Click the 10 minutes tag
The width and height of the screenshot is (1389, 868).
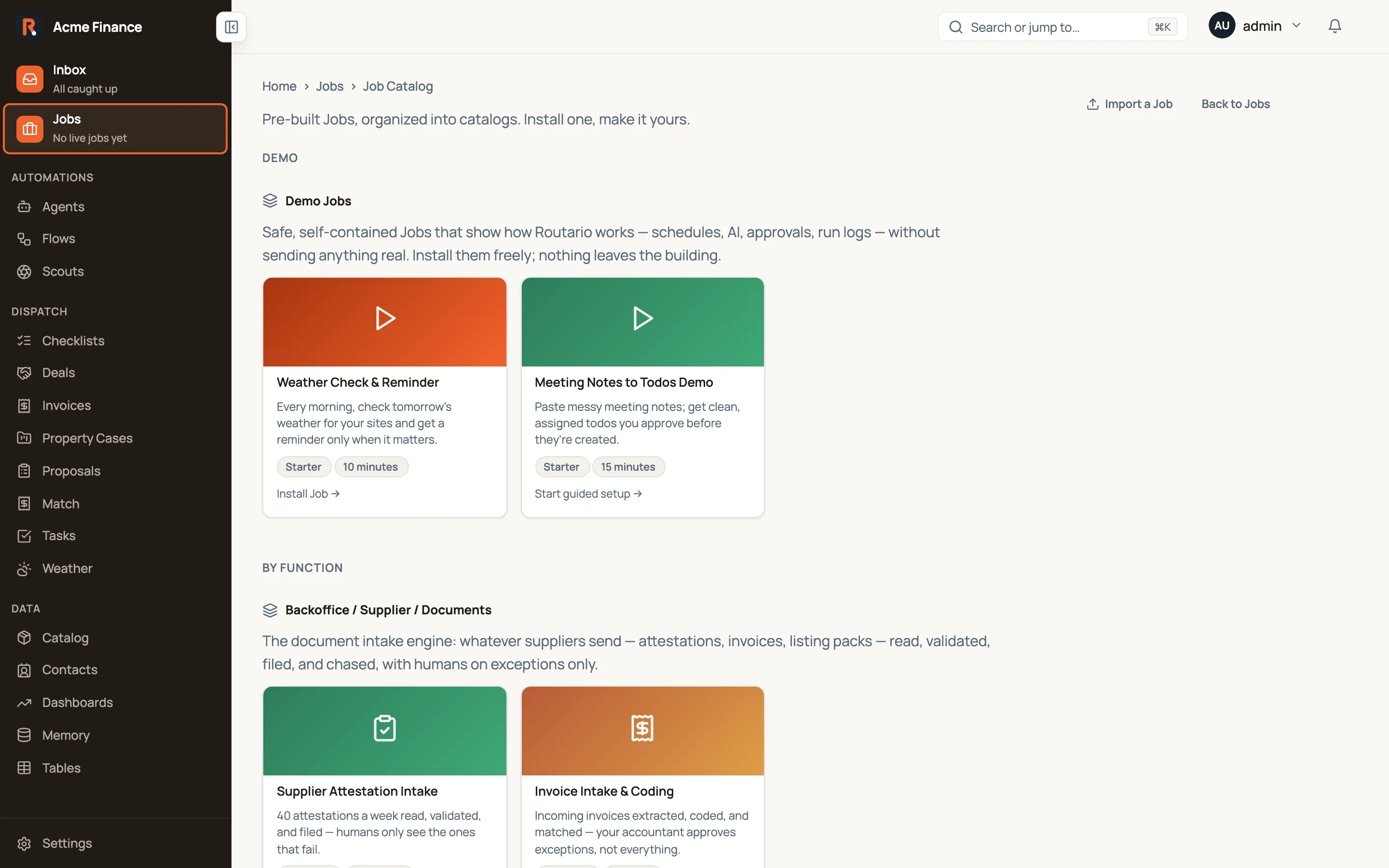tap(371, 467)
